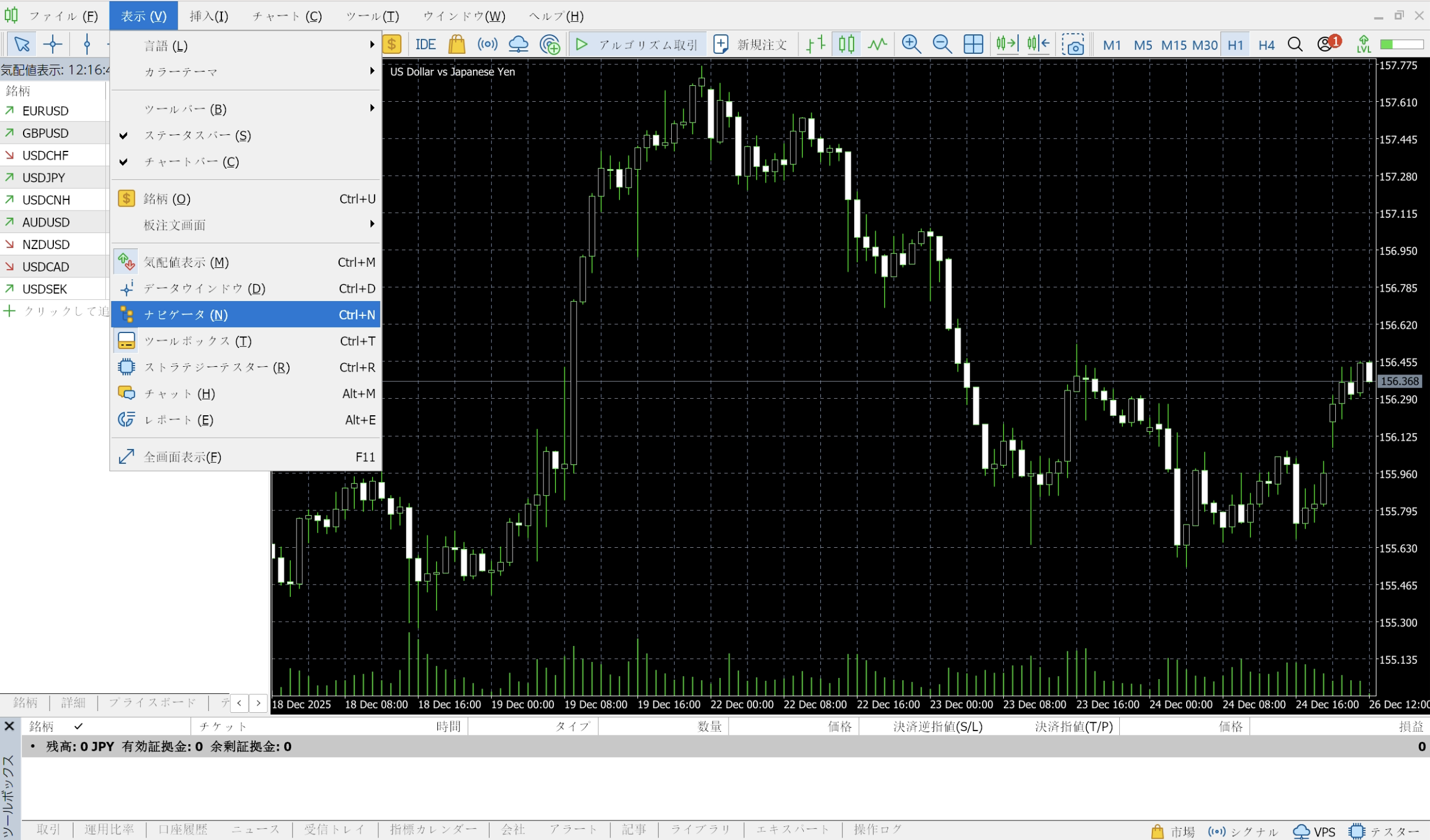
Task: Click the tile windows grid icon
Action: click(x=973, y=44)
